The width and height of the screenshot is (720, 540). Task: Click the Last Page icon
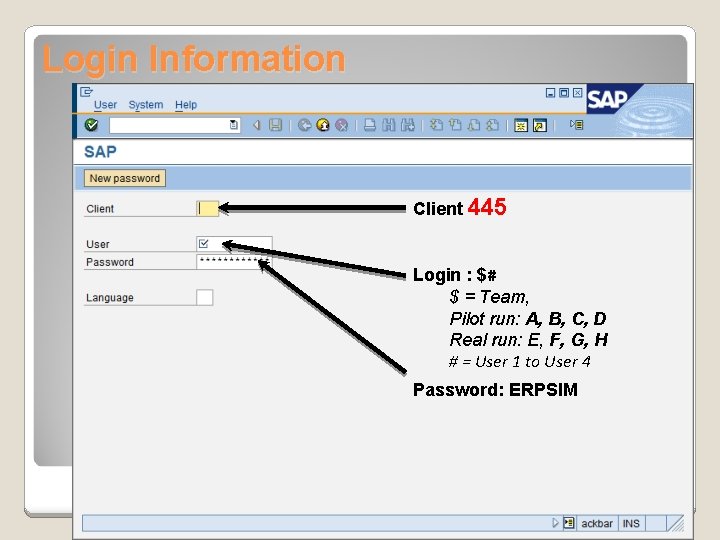(493, 125)
